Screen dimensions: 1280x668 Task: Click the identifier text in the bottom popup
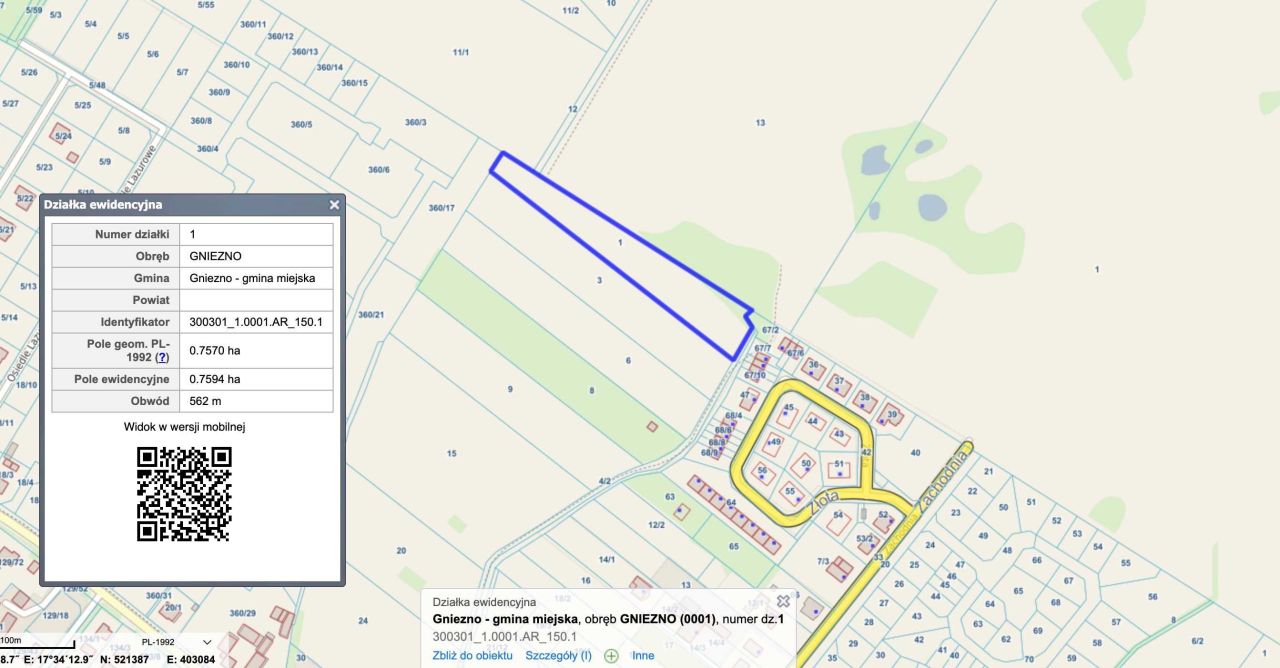pyautogui.click(x=503, y=637)
